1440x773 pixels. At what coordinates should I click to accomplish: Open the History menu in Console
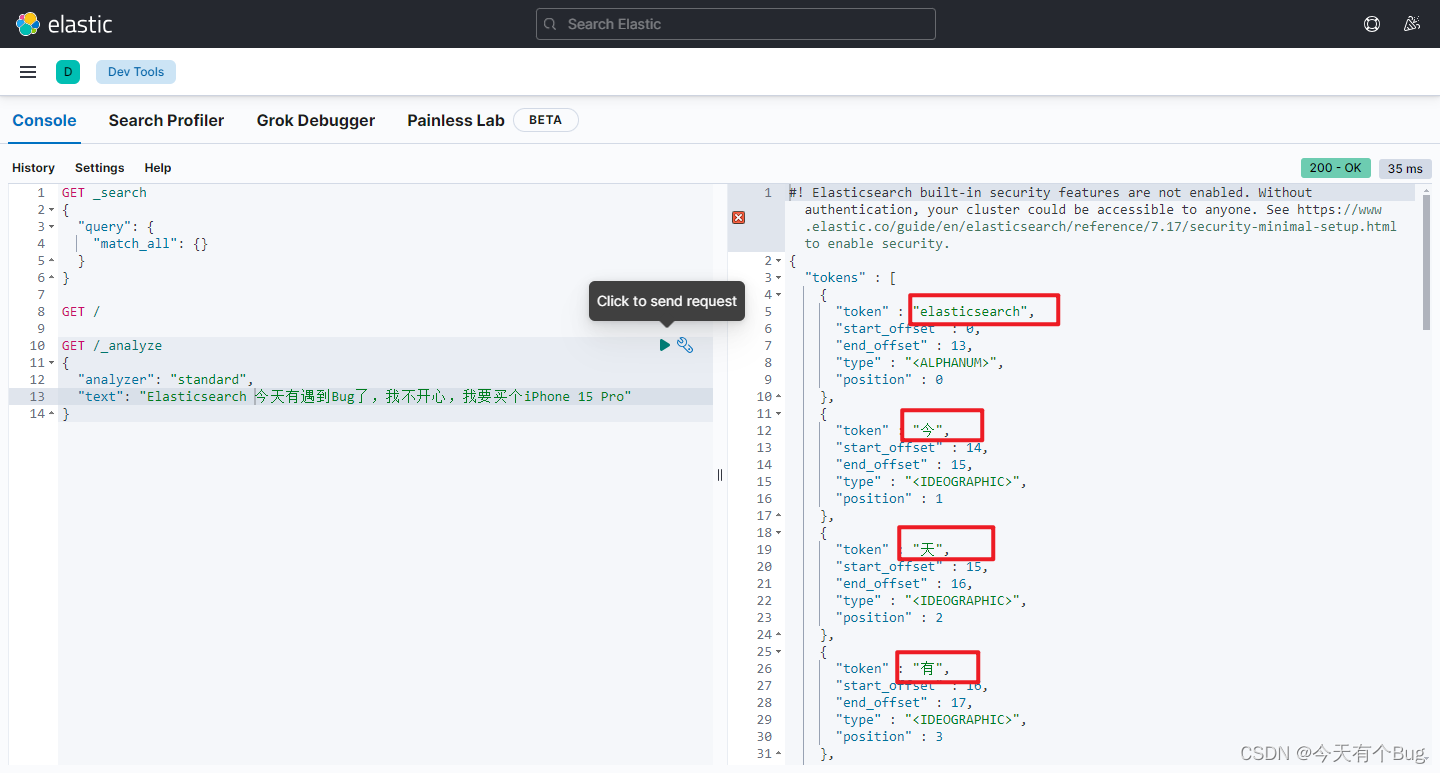[33, 168]
